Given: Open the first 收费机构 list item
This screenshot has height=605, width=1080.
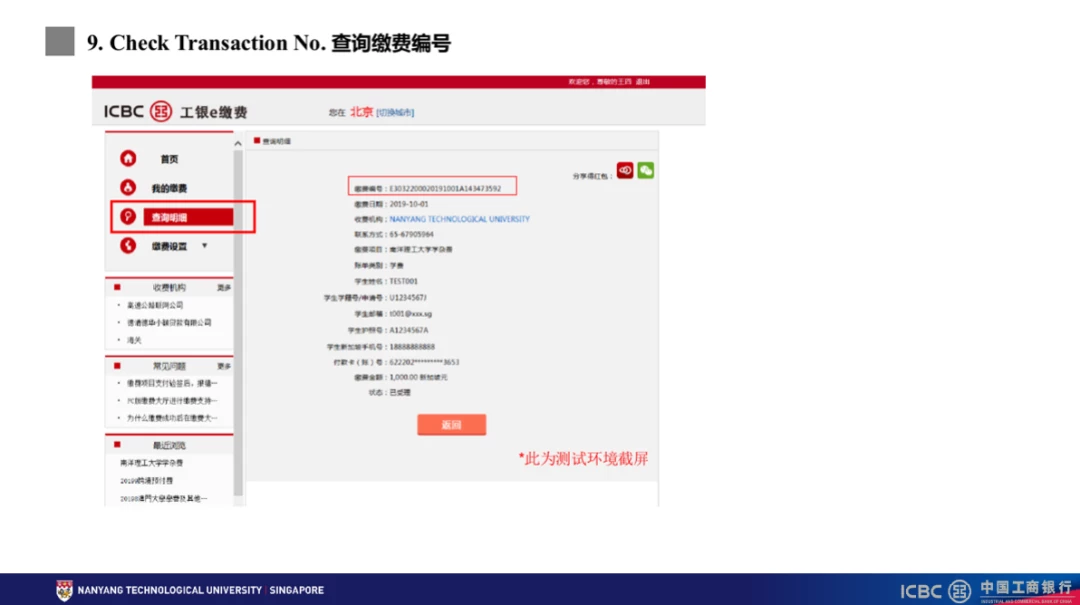Looking at the screenshot, I should 155,305.
